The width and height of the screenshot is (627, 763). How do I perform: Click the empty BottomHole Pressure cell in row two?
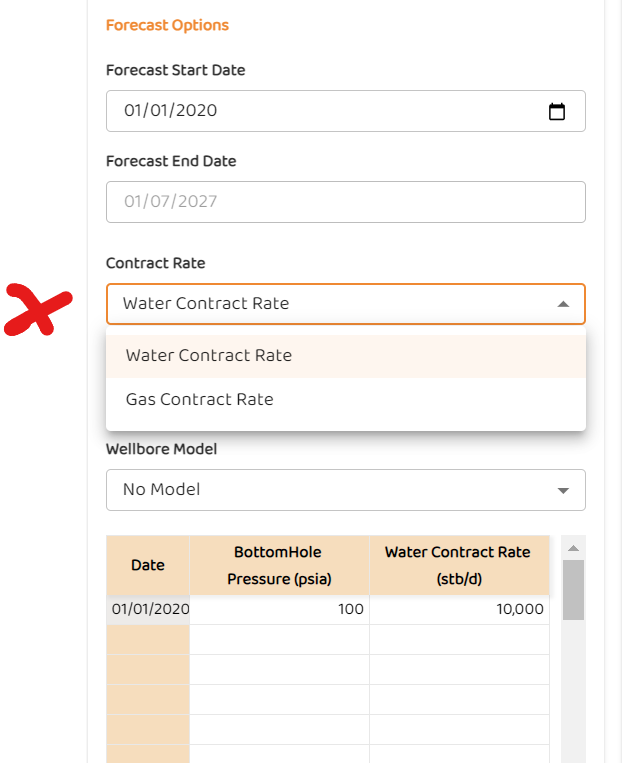[279, 639]
